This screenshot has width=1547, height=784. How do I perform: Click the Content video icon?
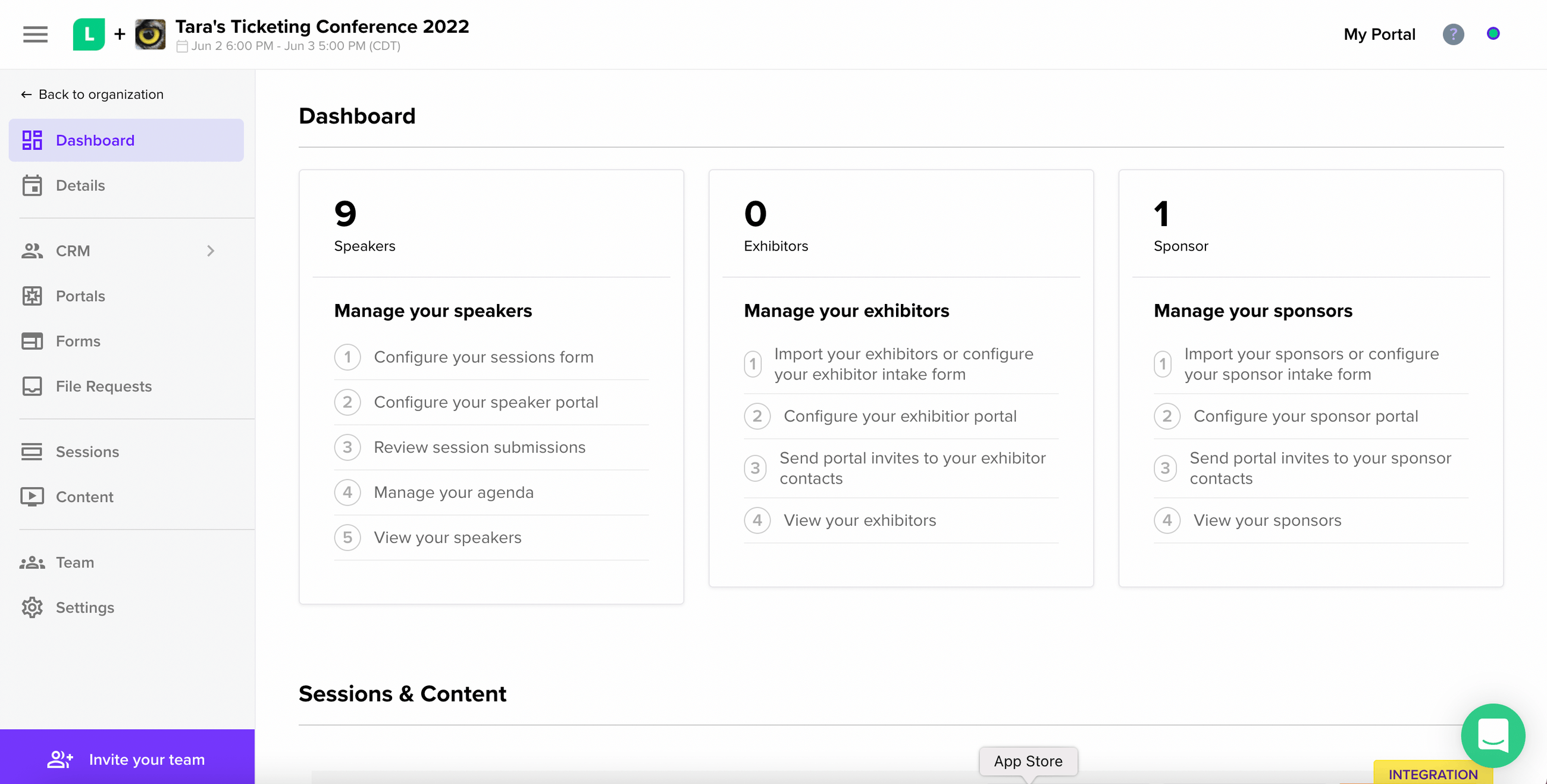(33, 497)
